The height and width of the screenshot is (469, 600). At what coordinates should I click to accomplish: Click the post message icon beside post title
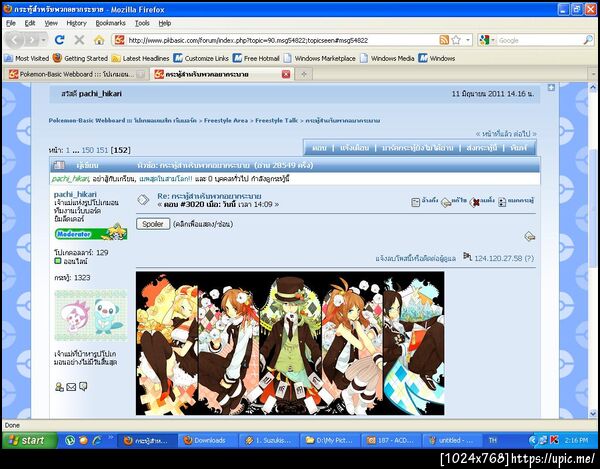[143, 200]
